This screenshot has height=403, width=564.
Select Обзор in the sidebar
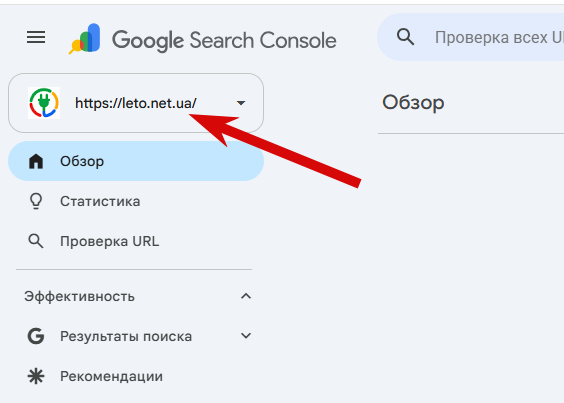click(x=136, y=161)
